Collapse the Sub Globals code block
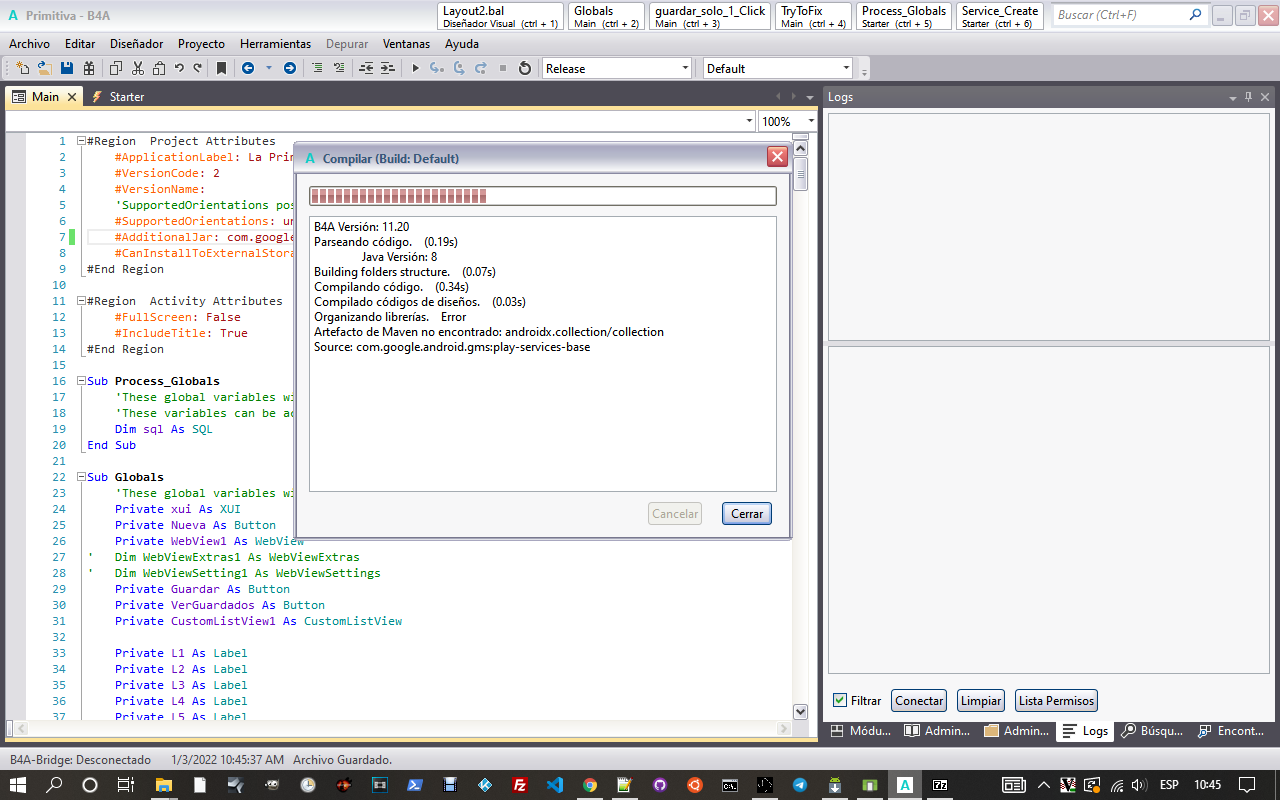 pos(81,477)
